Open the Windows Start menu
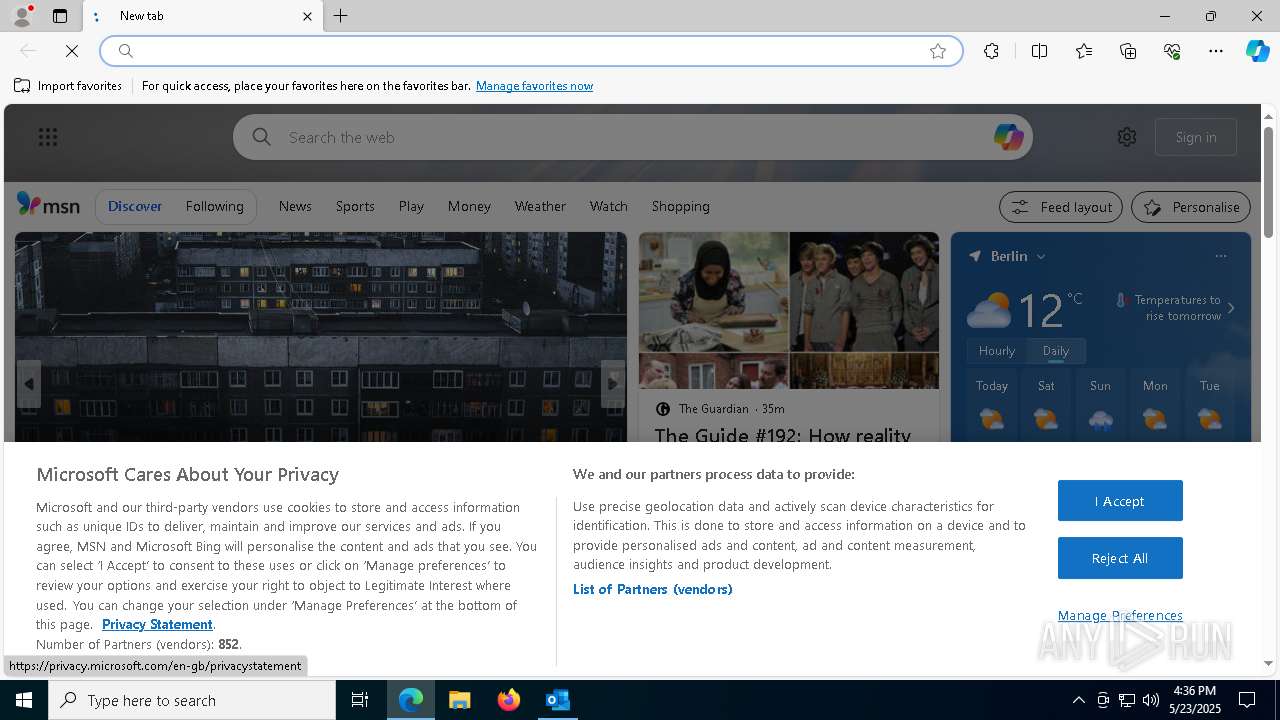 click(24, 700)
